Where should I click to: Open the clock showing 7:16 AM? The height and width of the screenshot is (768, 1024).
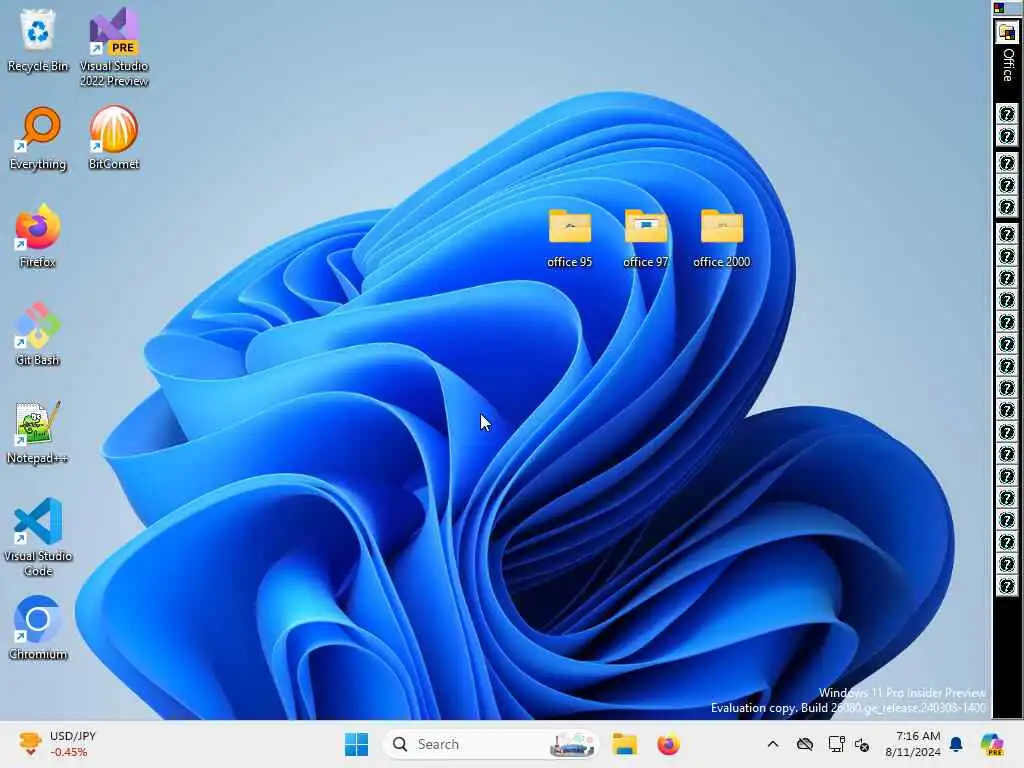pyautogui.click(x=914, y=744)
